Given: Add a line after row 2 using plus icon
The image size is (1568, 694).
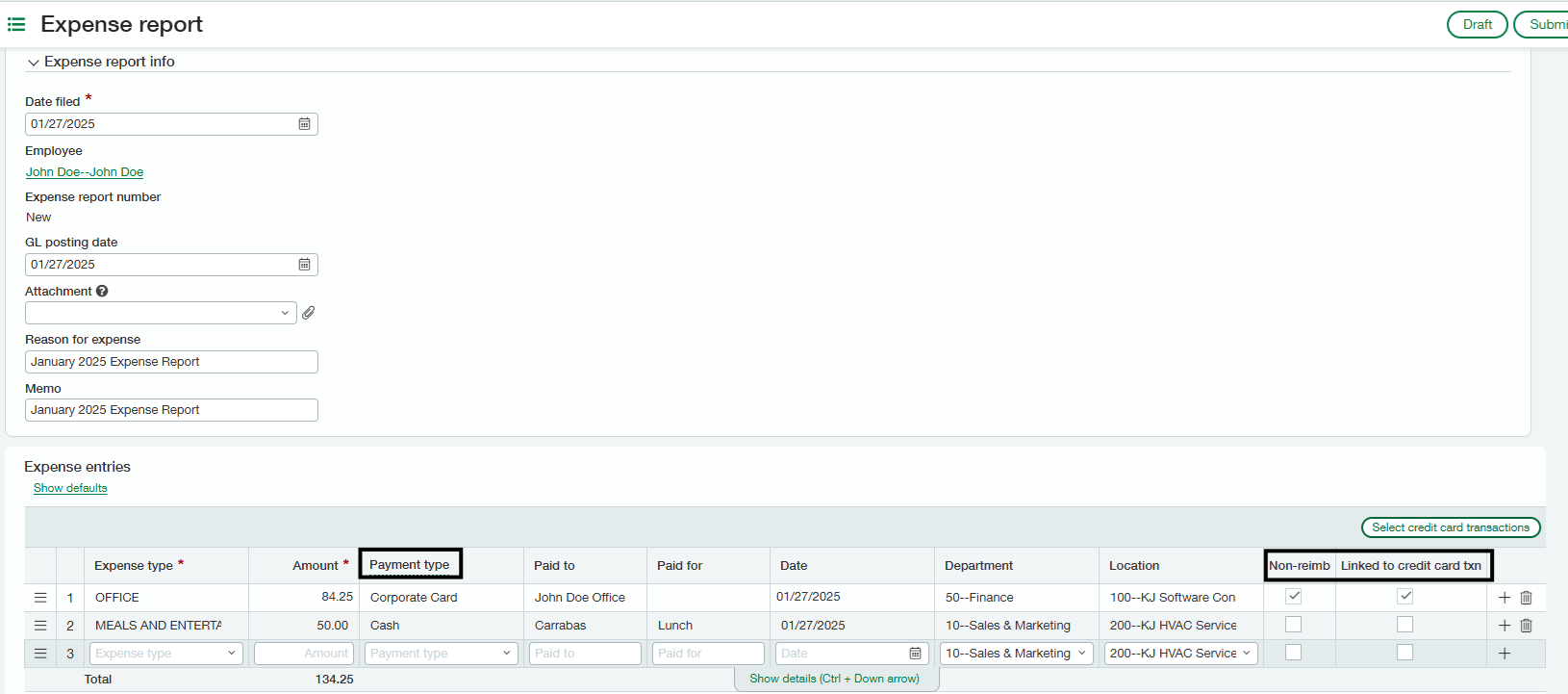Looking at the screenshot, I should (x=1505, y=626).
